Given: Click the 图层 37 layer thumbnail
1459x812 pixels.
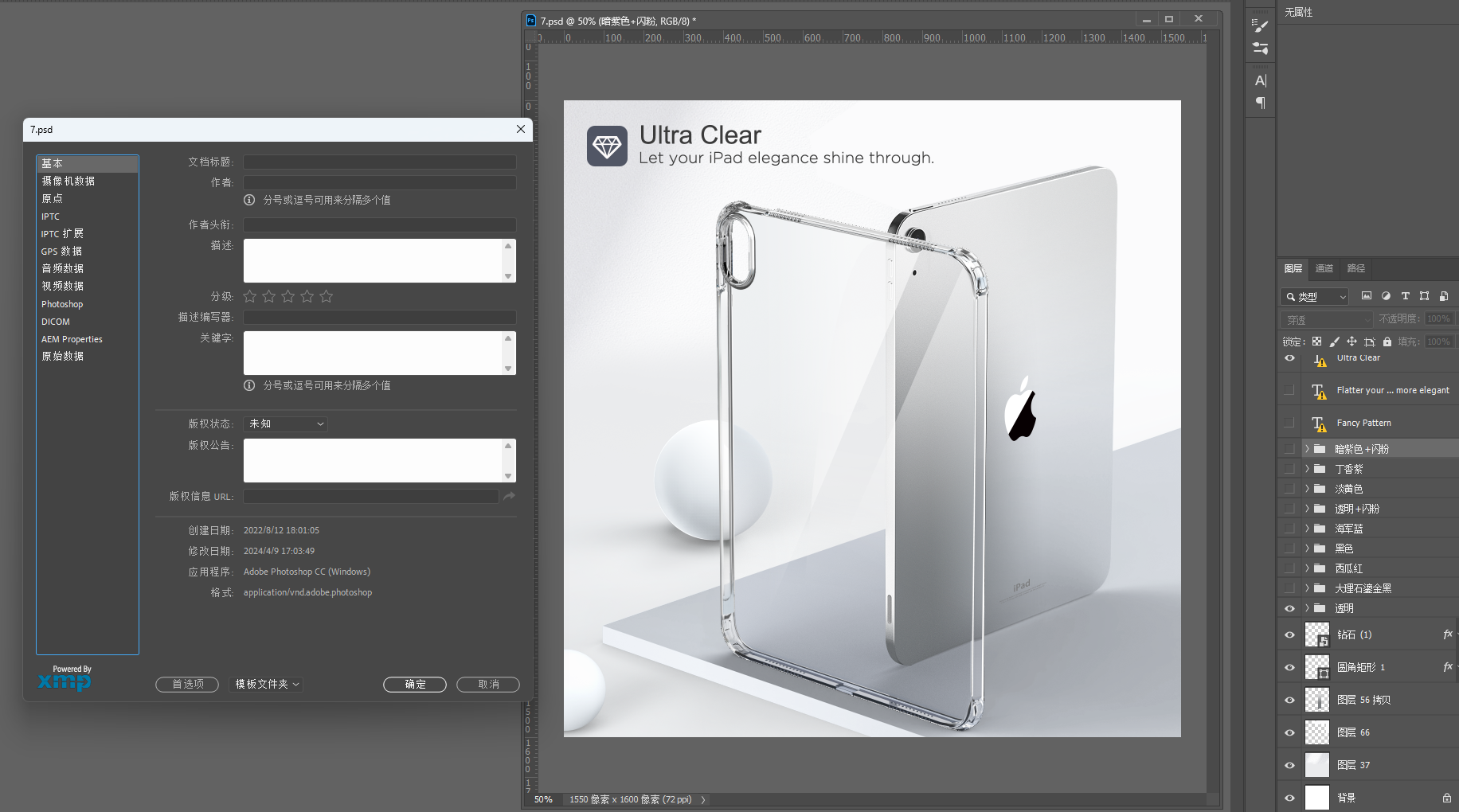Looking at the screenshot, I should point(1317,765).
